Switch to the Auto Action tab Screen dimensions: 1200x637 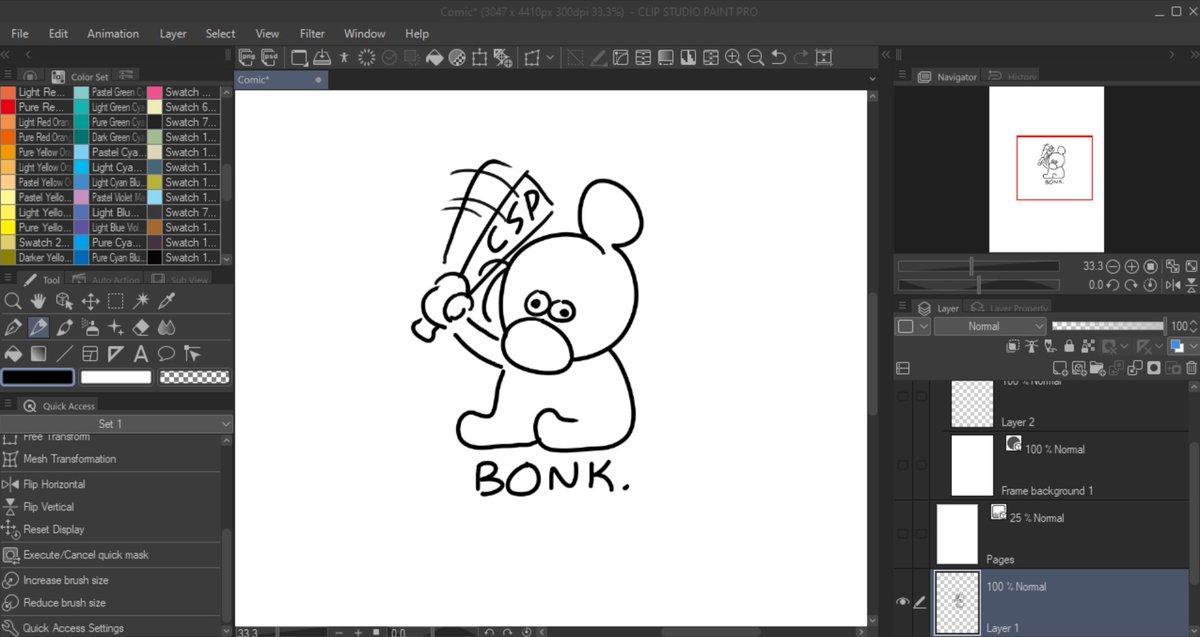tap(107, 280)
